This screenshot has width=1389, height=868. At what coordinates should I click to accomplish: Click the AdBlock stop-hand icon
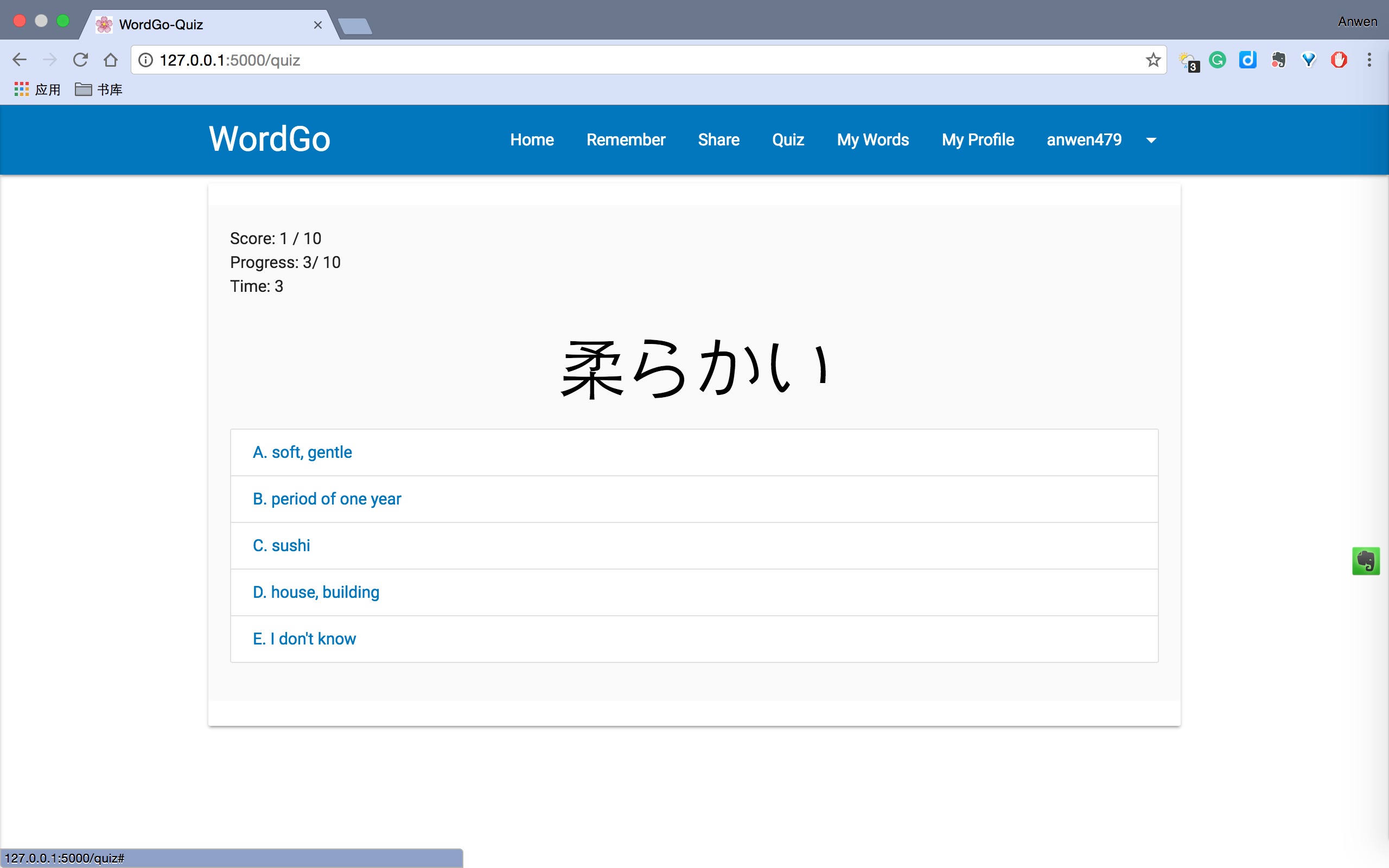[1339, 60]
